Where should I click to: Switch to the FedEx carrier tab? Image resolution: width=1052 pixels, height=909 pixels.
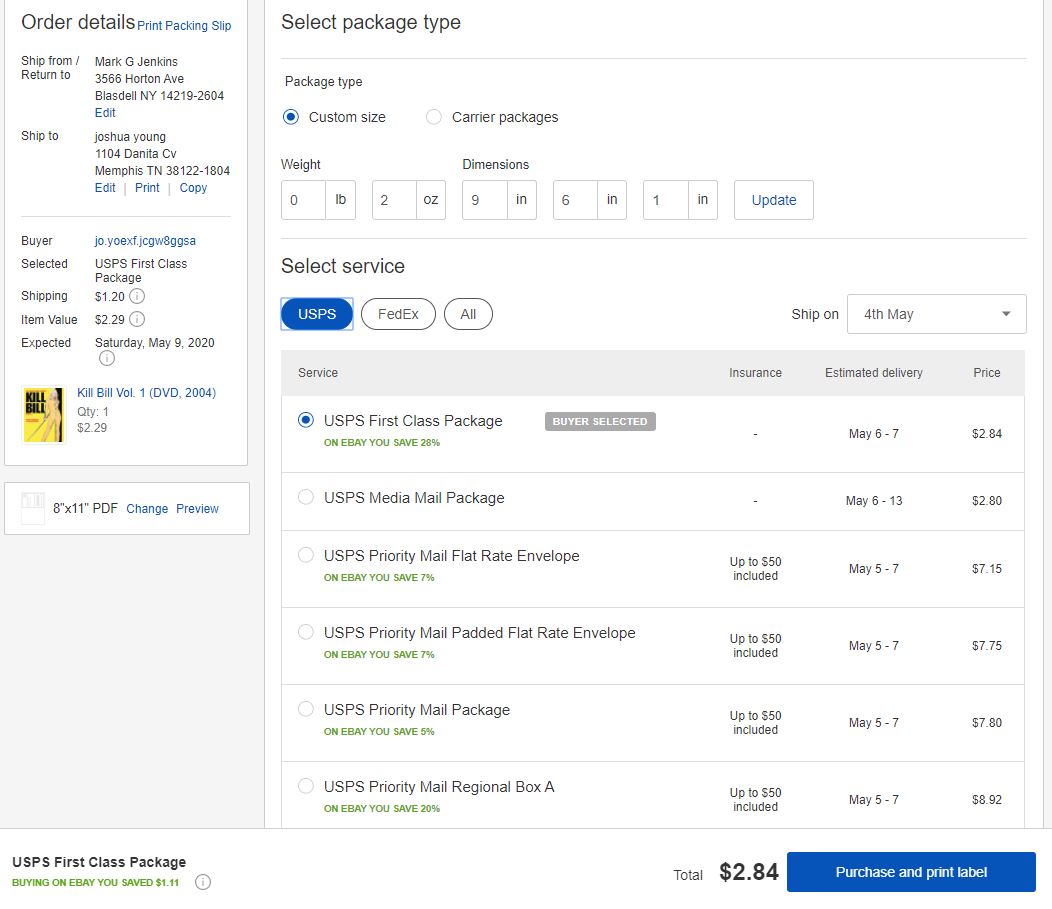398,314
